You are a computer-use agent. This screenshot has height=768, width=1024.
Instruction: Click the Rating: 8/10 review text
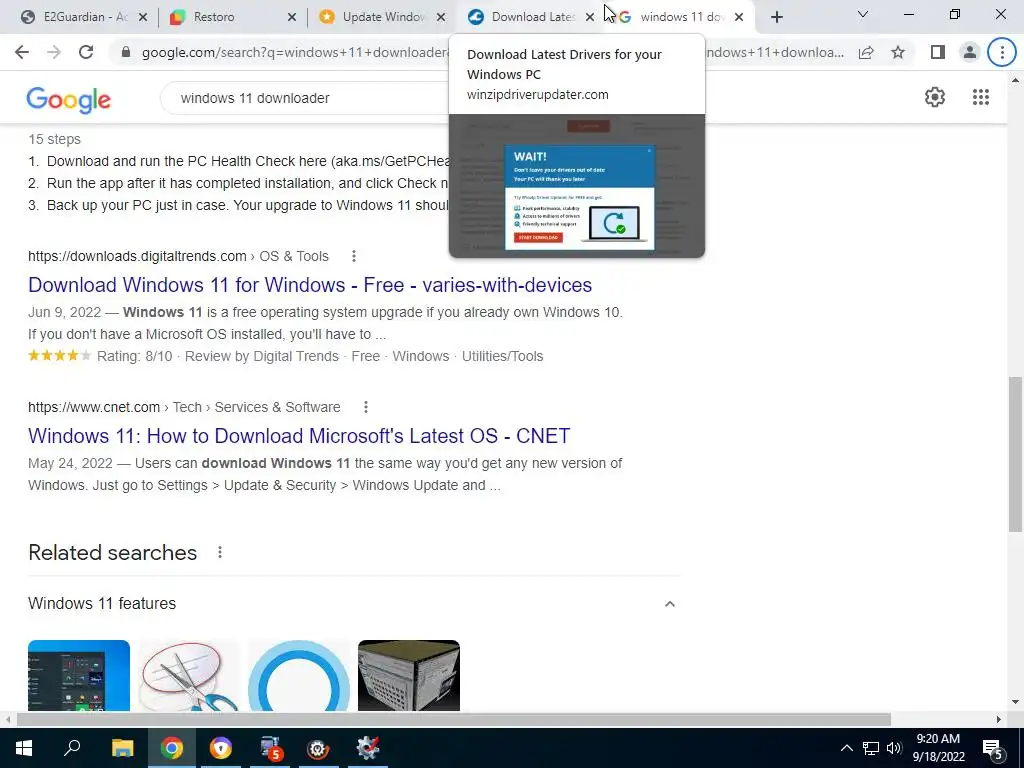coord(135,356)
